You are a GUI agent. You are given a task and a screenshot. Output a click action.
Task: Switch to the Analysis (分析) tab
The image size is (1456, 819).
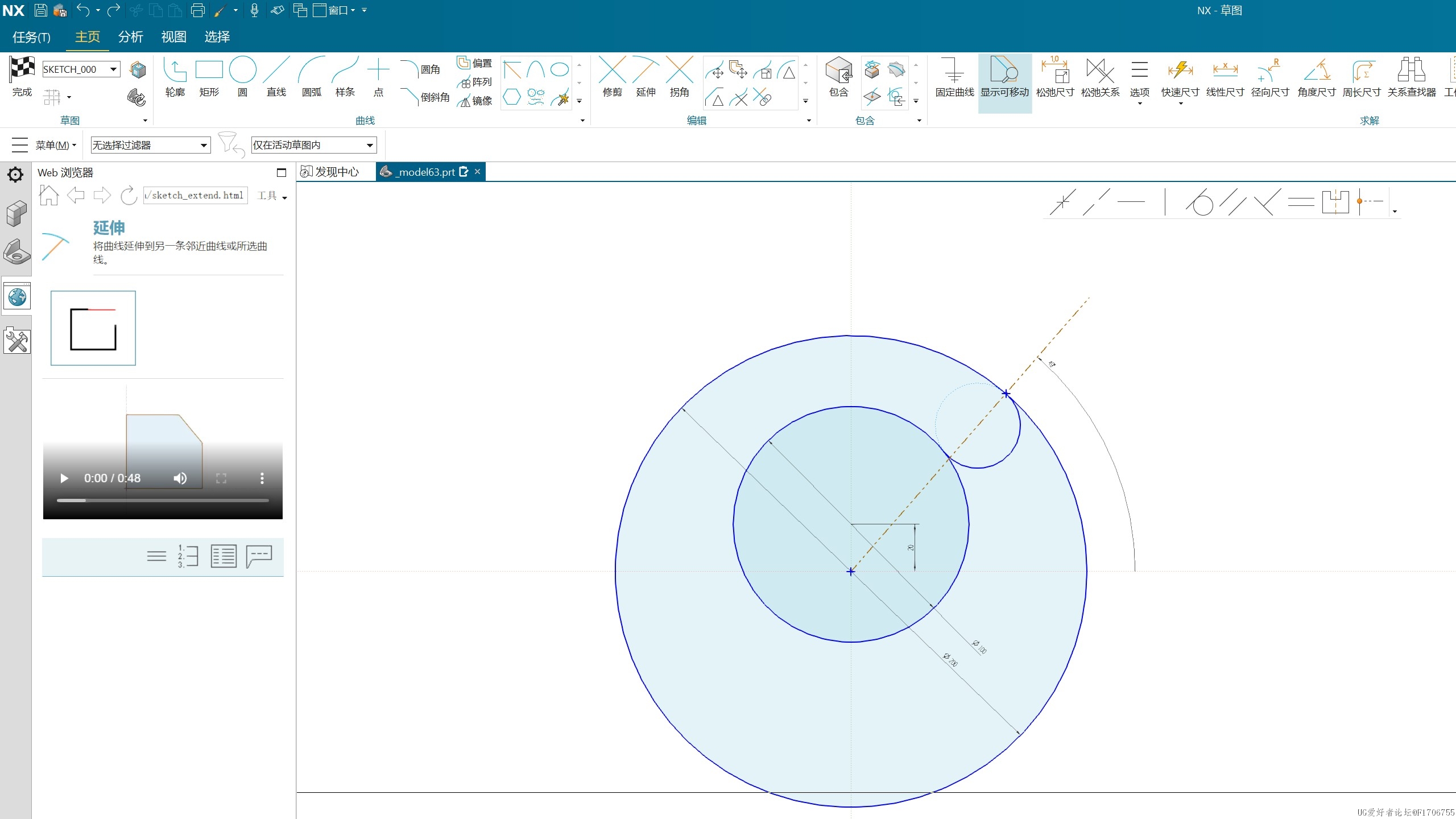(131, 37)
